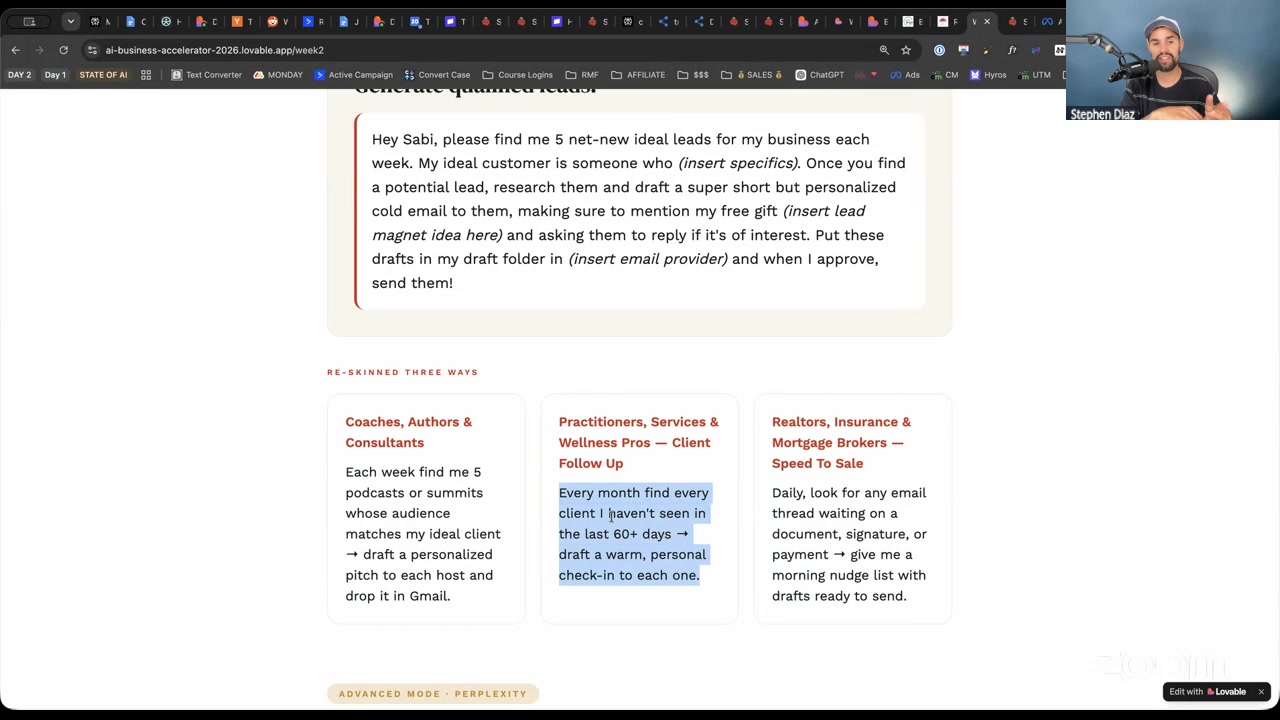Click the Coaches, Authors & Consultants card heading
This screenshot has width=1280, height=720.
[x=408, y=432]
